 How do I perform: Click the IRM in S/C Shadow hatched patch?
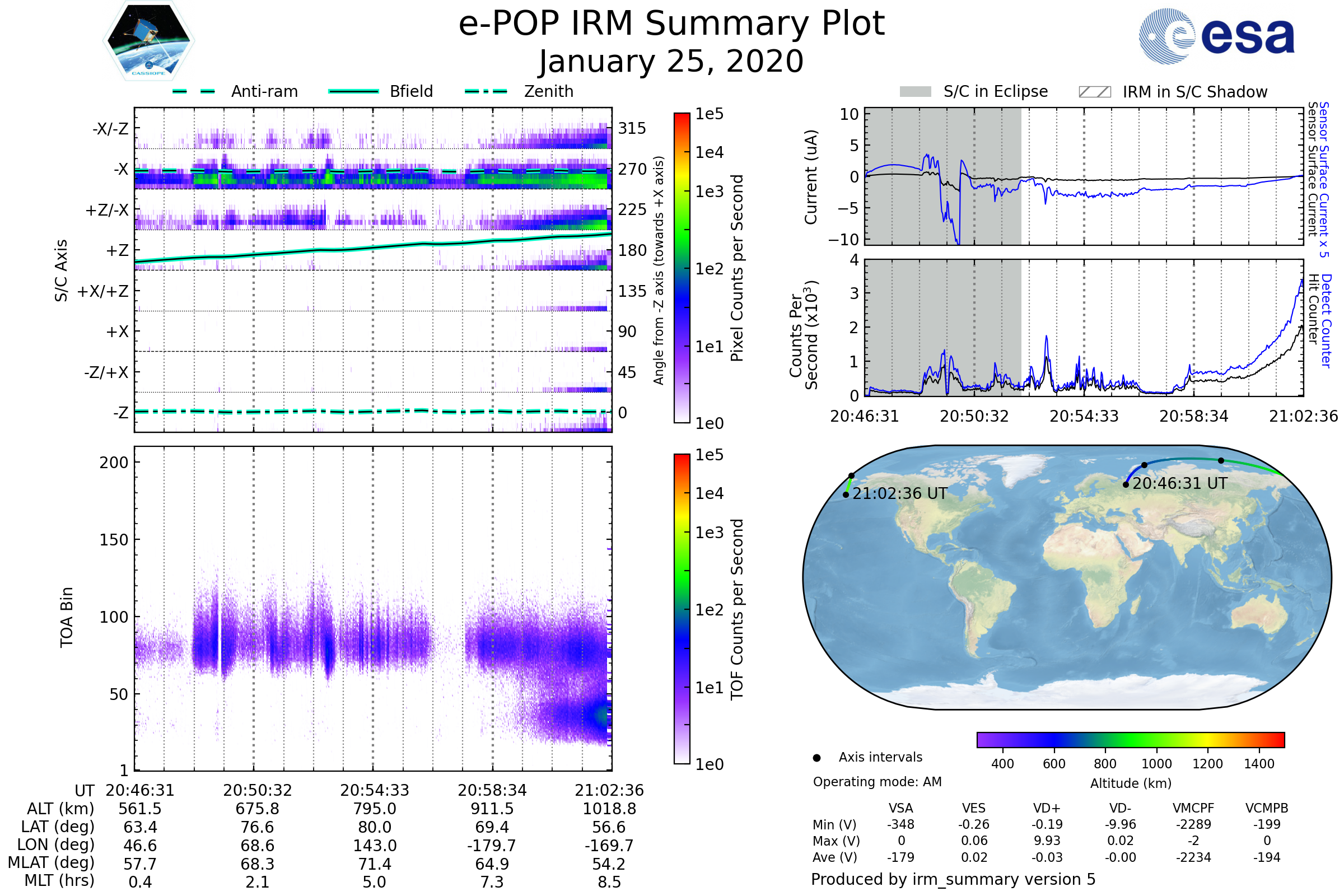click(x=1094, y=92)
